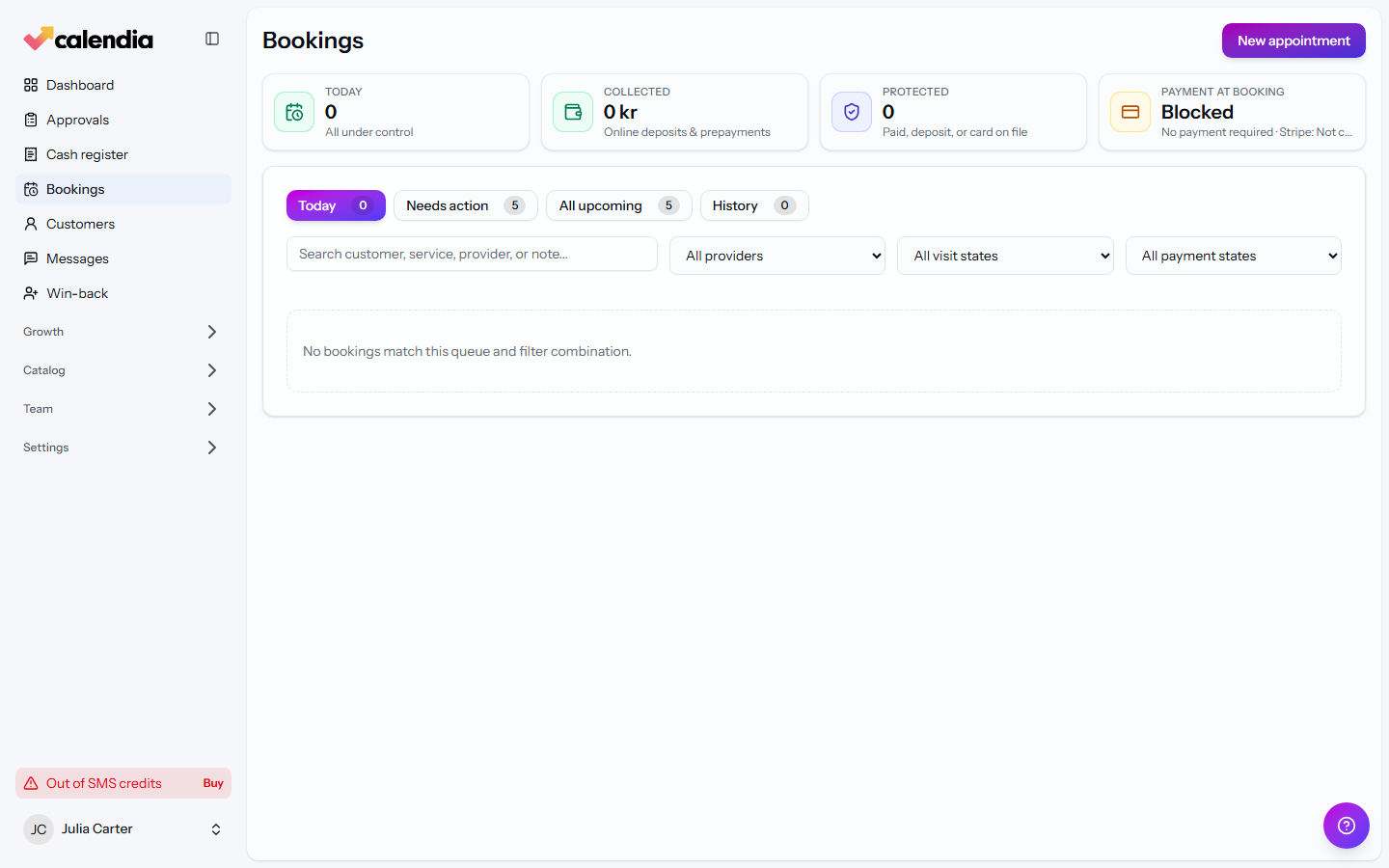
Task: Open the help question mark button
Action: click(x=1347, y=826)
